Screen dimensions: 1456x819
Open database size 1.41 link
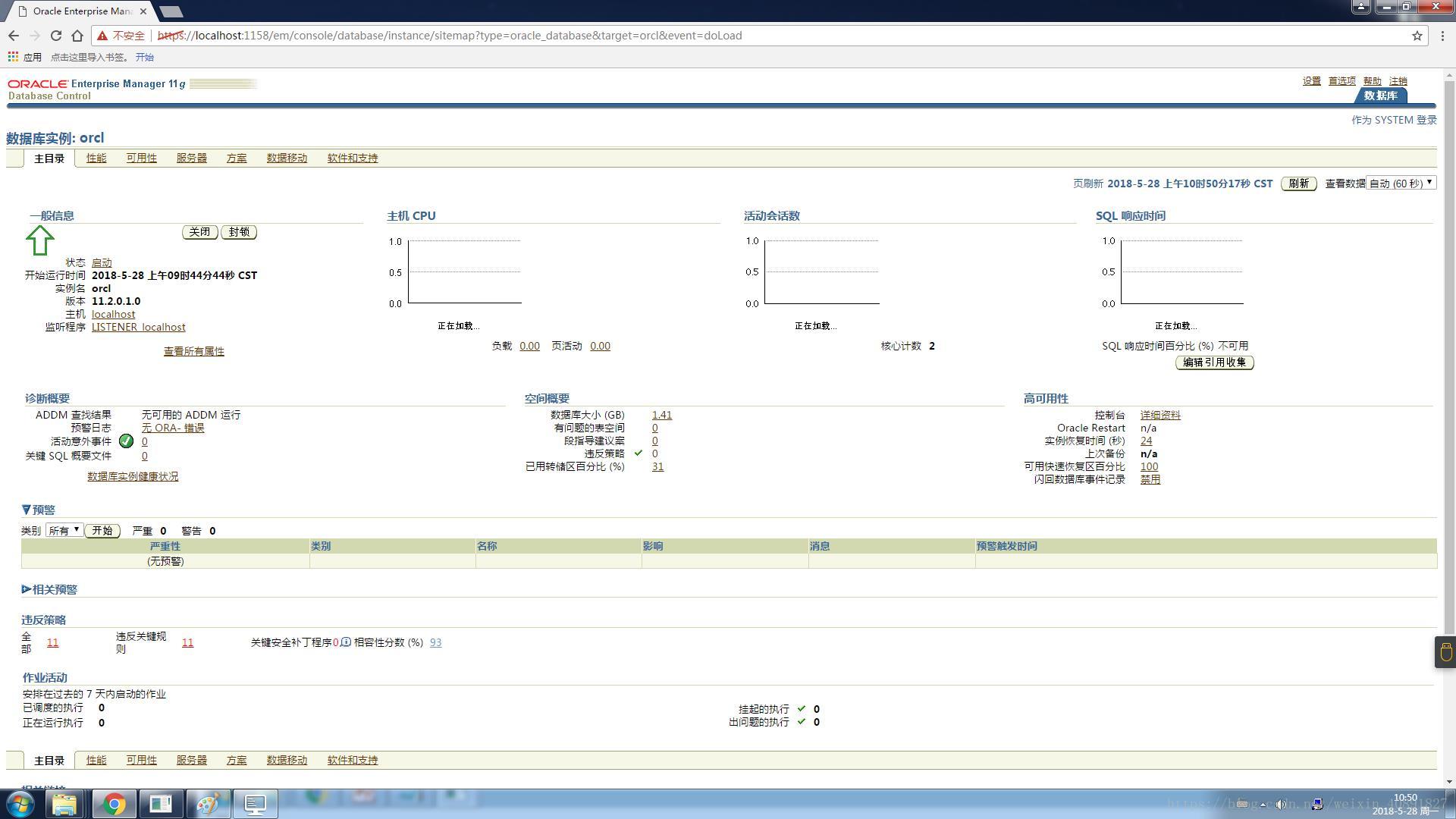click(662, 415)
